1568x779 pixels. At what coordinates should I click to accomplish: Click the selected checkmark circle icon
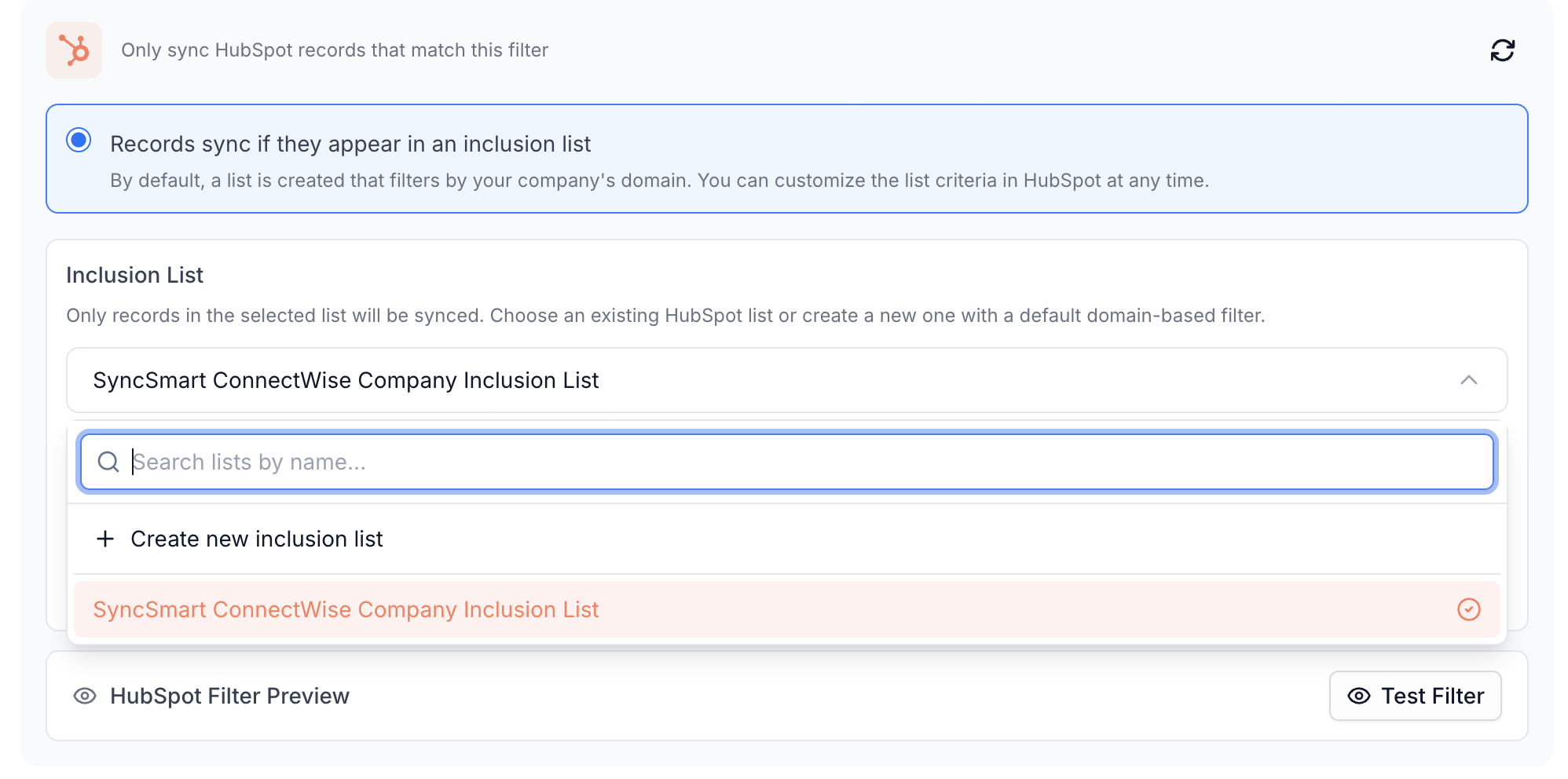pos(1468,609)
